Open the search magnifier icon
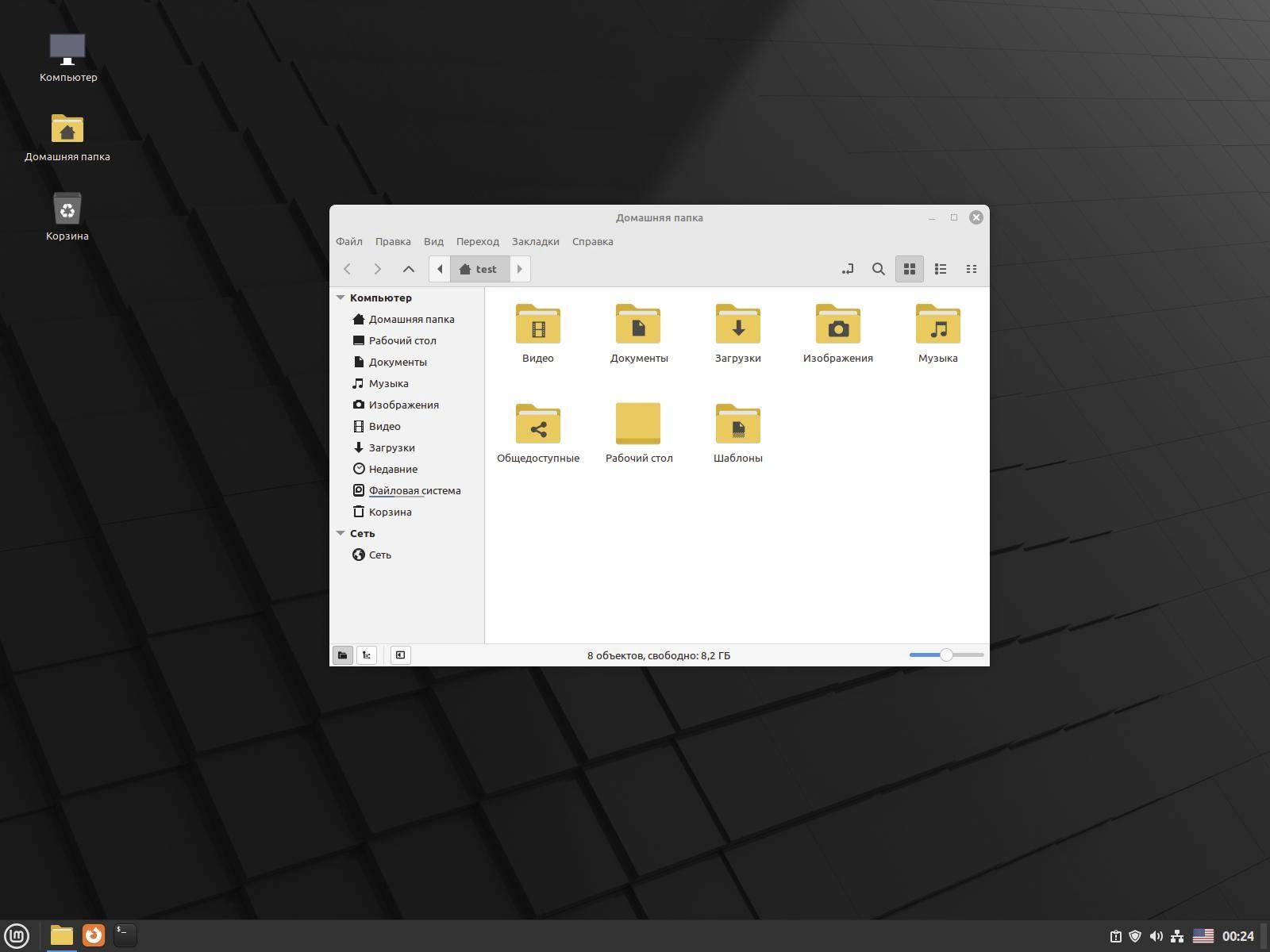The height and width of the screenshot is (952, 1270). click(x=879, y=269)
